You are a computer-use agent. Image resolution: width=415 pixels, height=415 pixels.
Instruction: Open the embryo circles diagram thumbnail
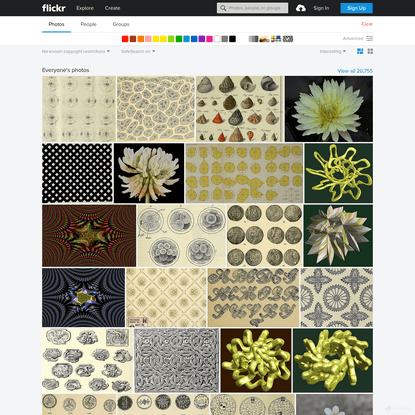[x=181, y=236]
